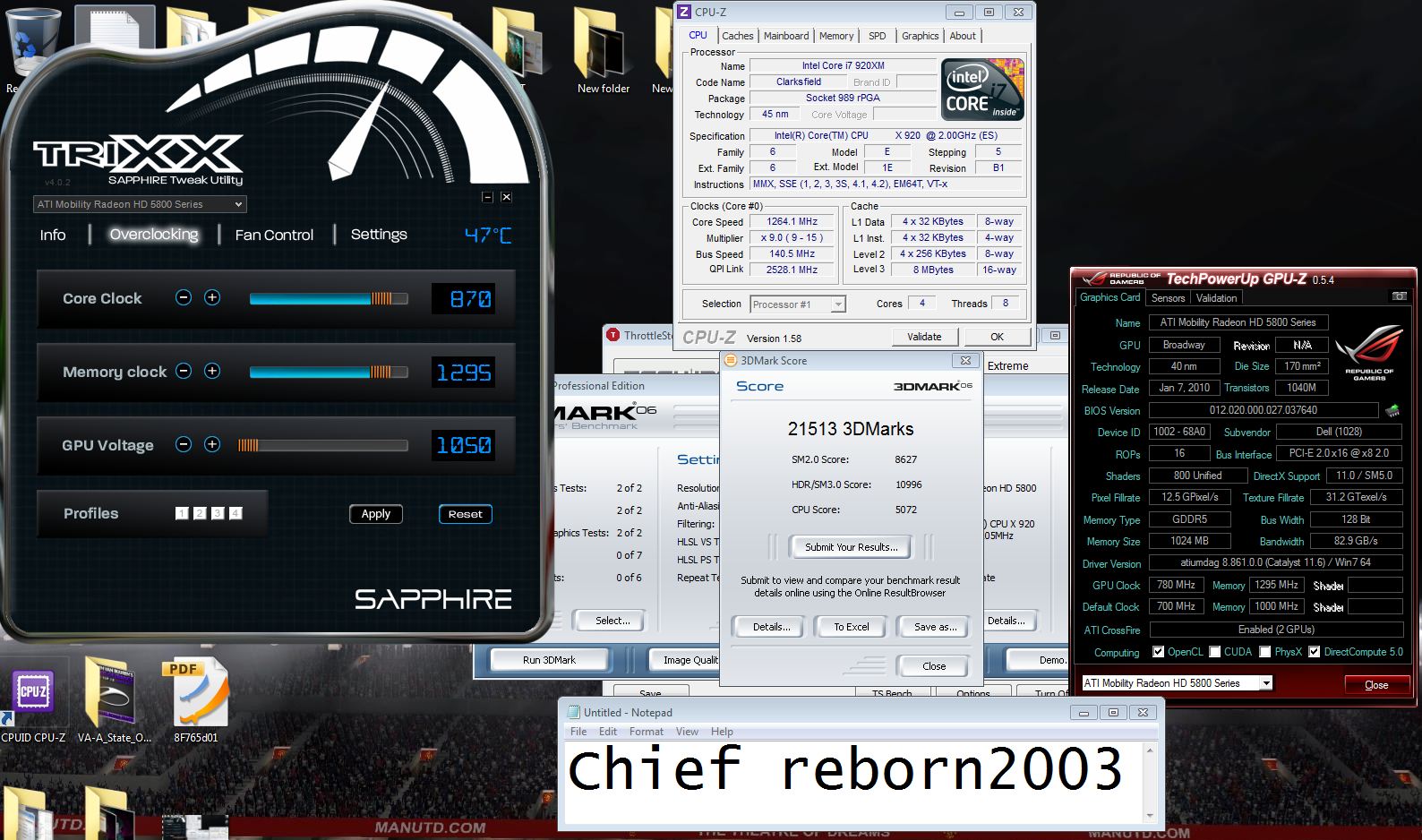Open the Notepad Help menu
Image resolution: width=1422 pixels, height=840 pixels.
tap(722, 732)
